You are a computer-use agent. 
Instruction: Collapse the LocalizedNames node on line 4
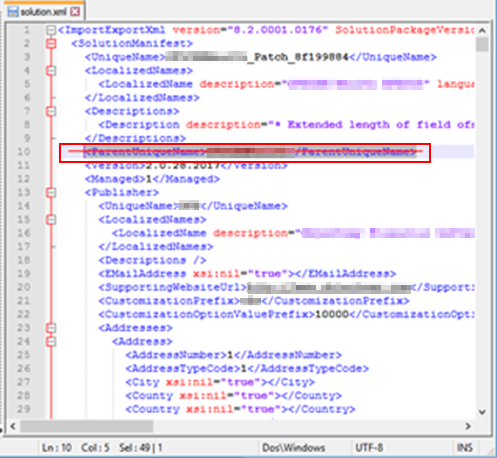coord(51,71)
